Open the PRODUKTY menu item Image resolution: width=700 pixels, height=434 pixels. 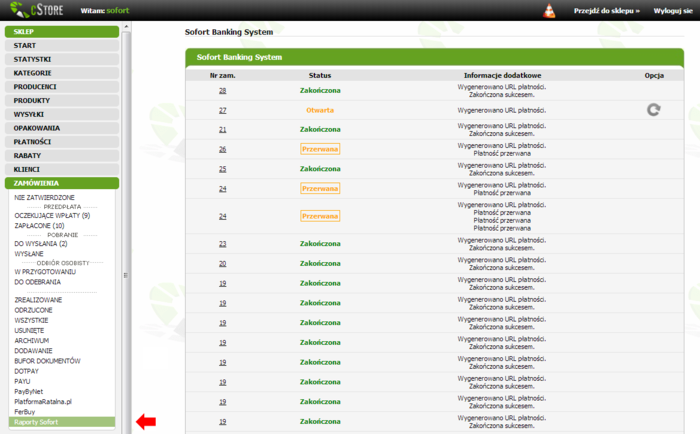[x=62, y=100]
